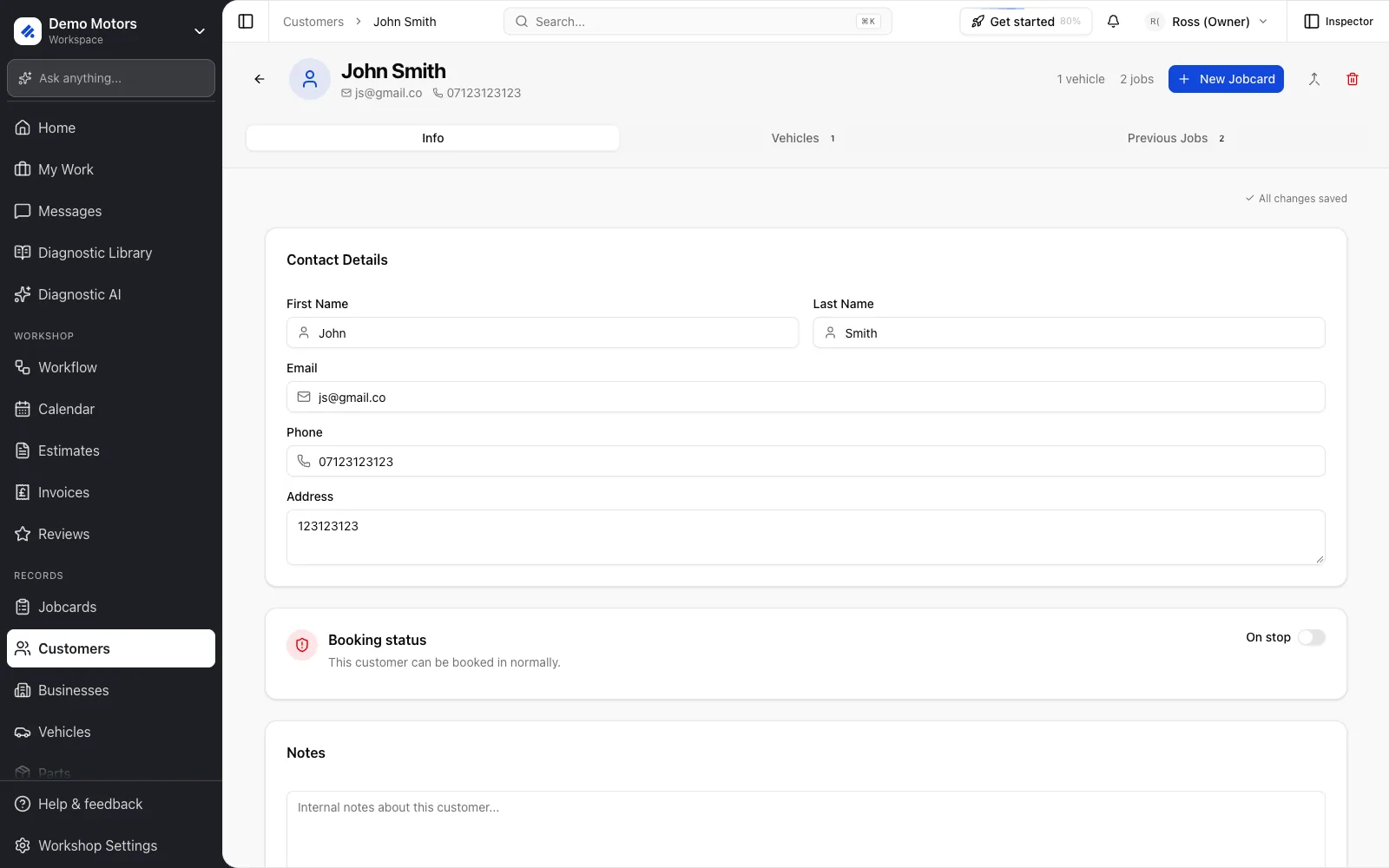Select the Info tab
The width and height of the screenshot is (1389, 868).
point(432,138)
